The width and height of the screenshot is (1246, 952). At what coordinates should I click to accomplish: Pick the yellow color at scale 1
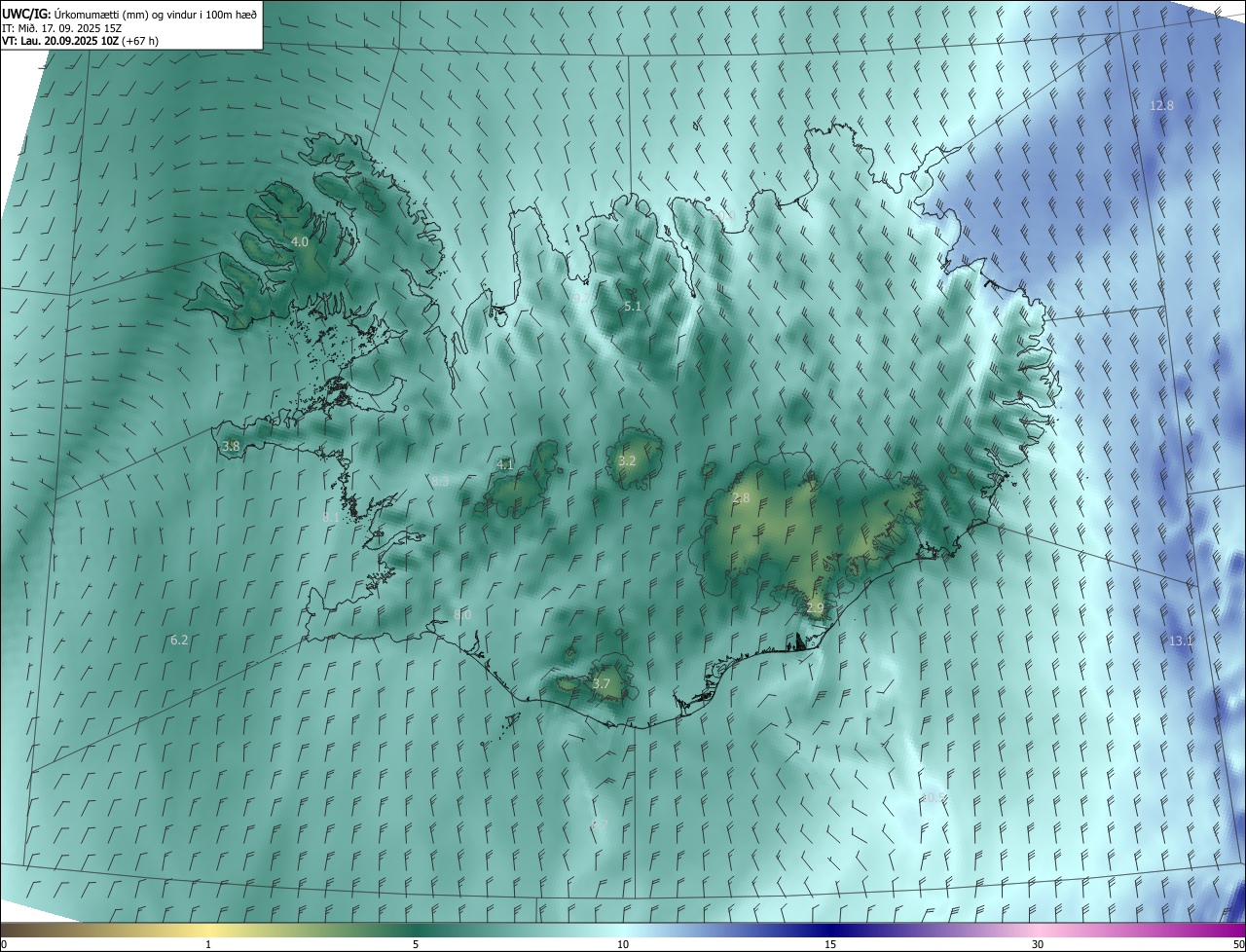[208, 930]
